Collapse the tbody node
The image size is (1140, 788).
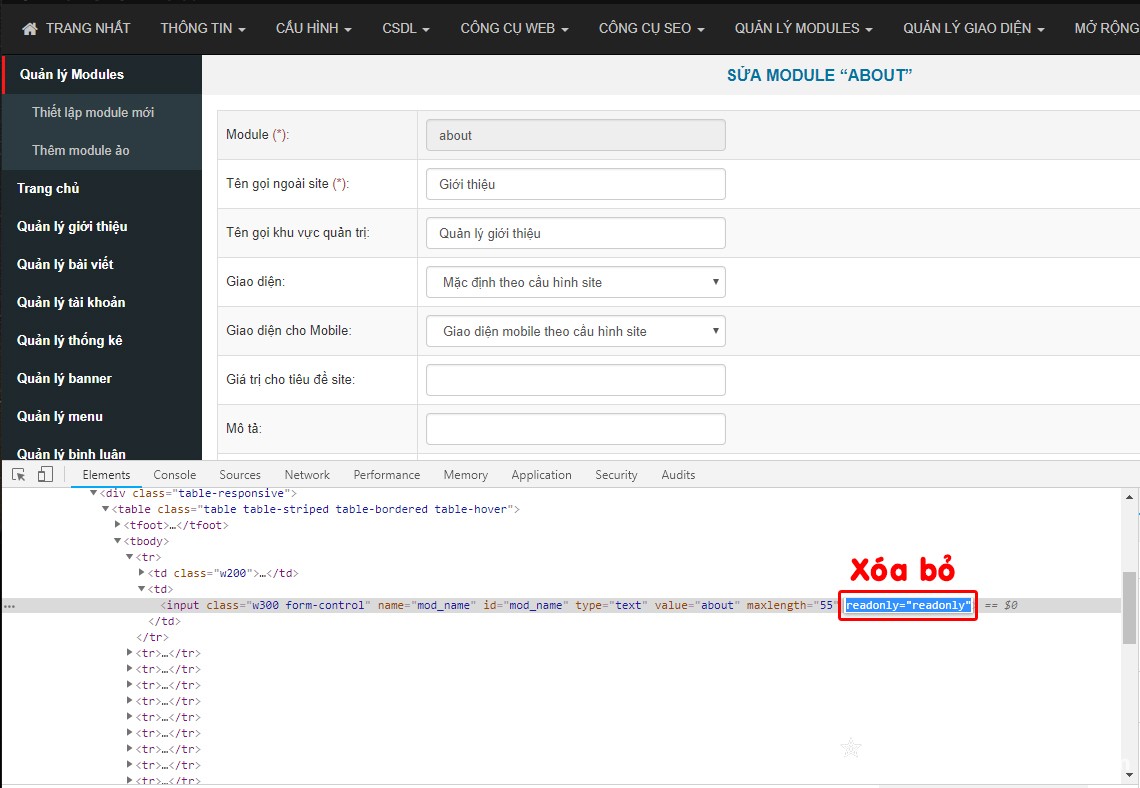118,541
